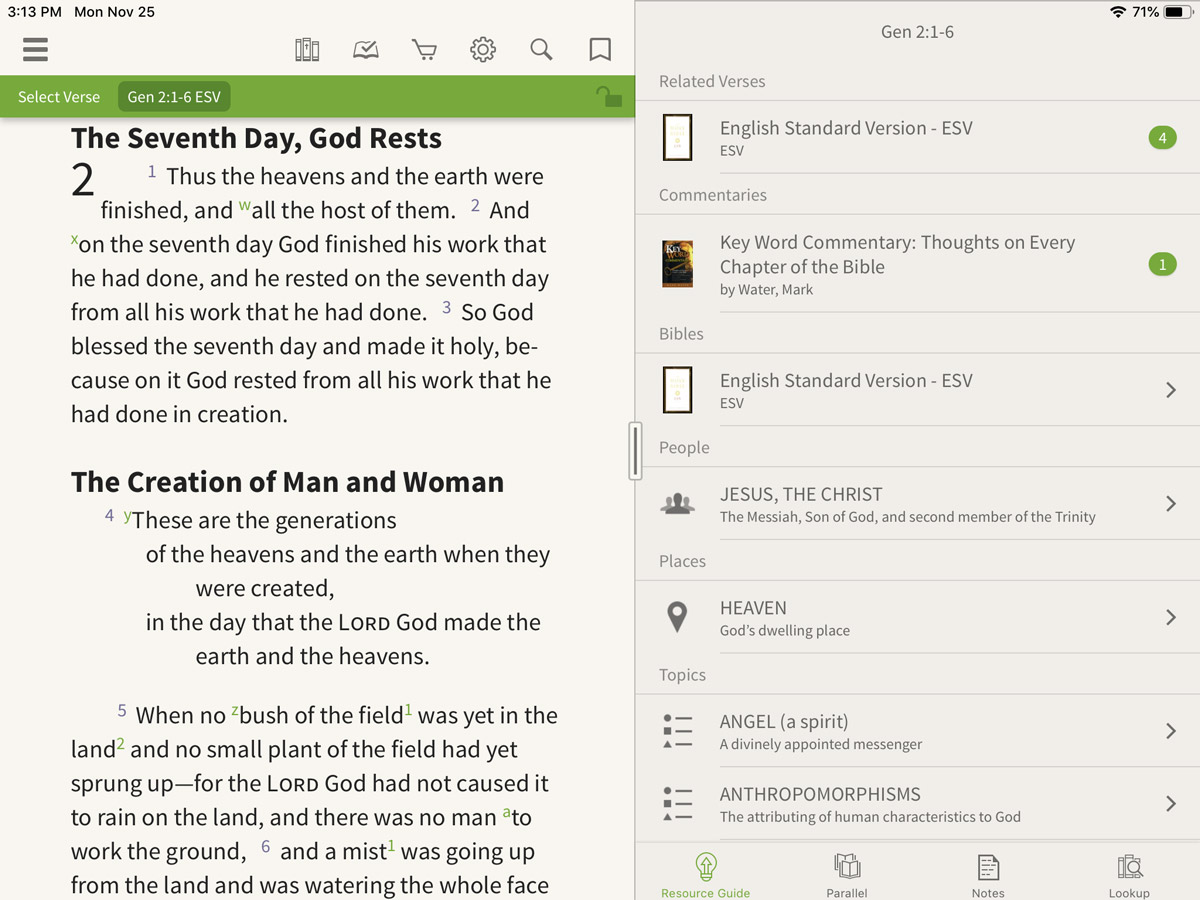Tap the Select Verse button
Viewport: 1200px width, 900px height.
[59, 97]
